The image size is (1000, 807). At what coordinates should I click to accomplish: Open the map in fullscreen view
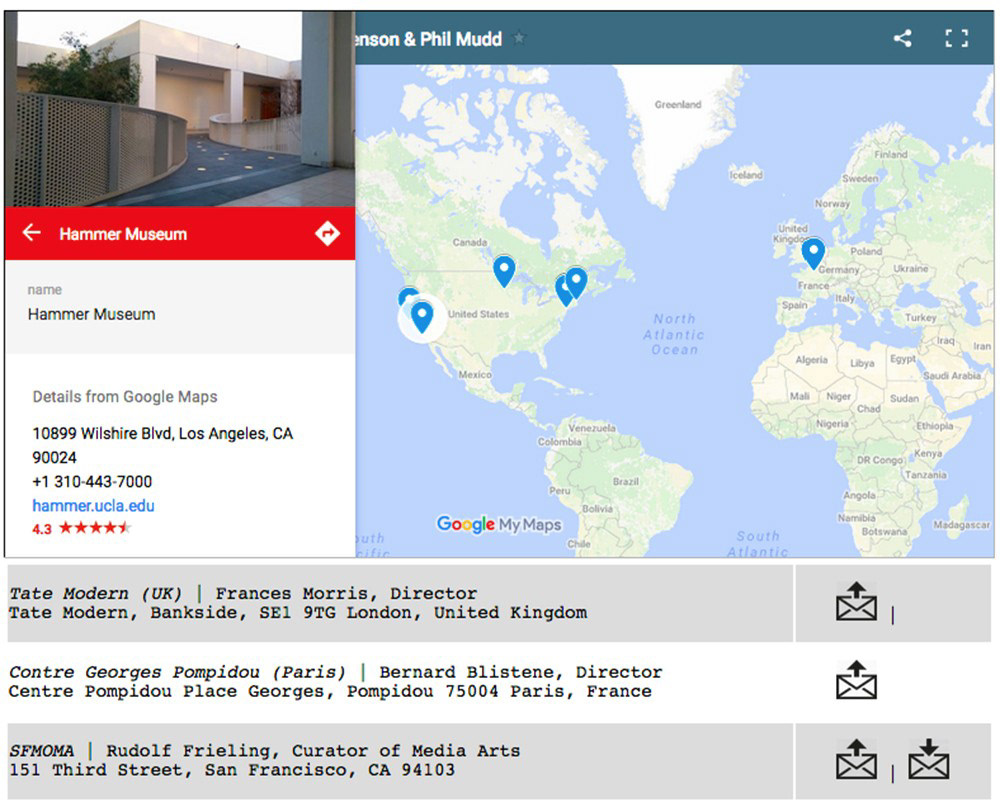[x=956, y=38]
